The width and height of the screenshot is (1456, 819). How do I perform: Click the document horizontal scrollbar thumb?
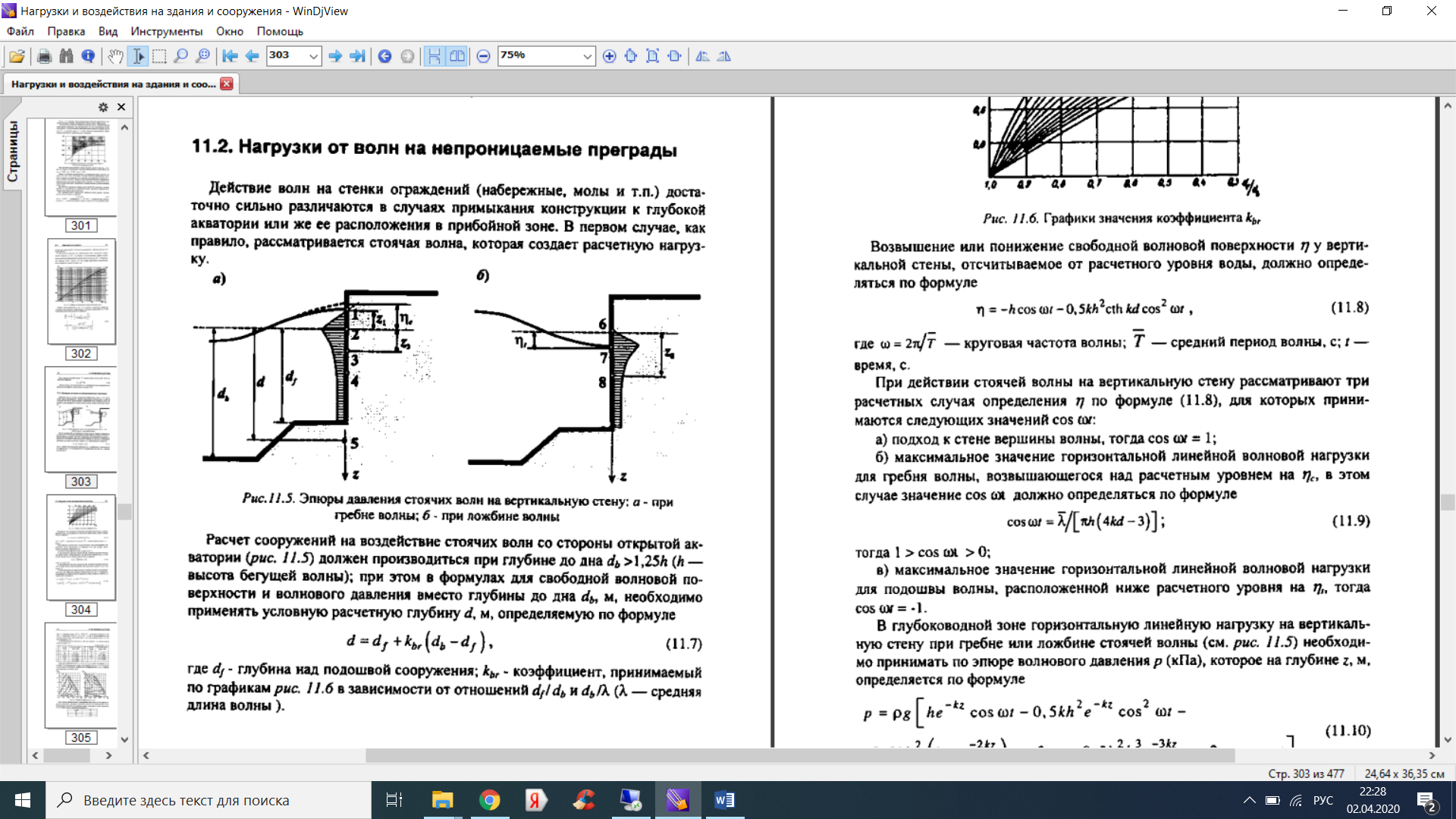(x=800, y=755)
